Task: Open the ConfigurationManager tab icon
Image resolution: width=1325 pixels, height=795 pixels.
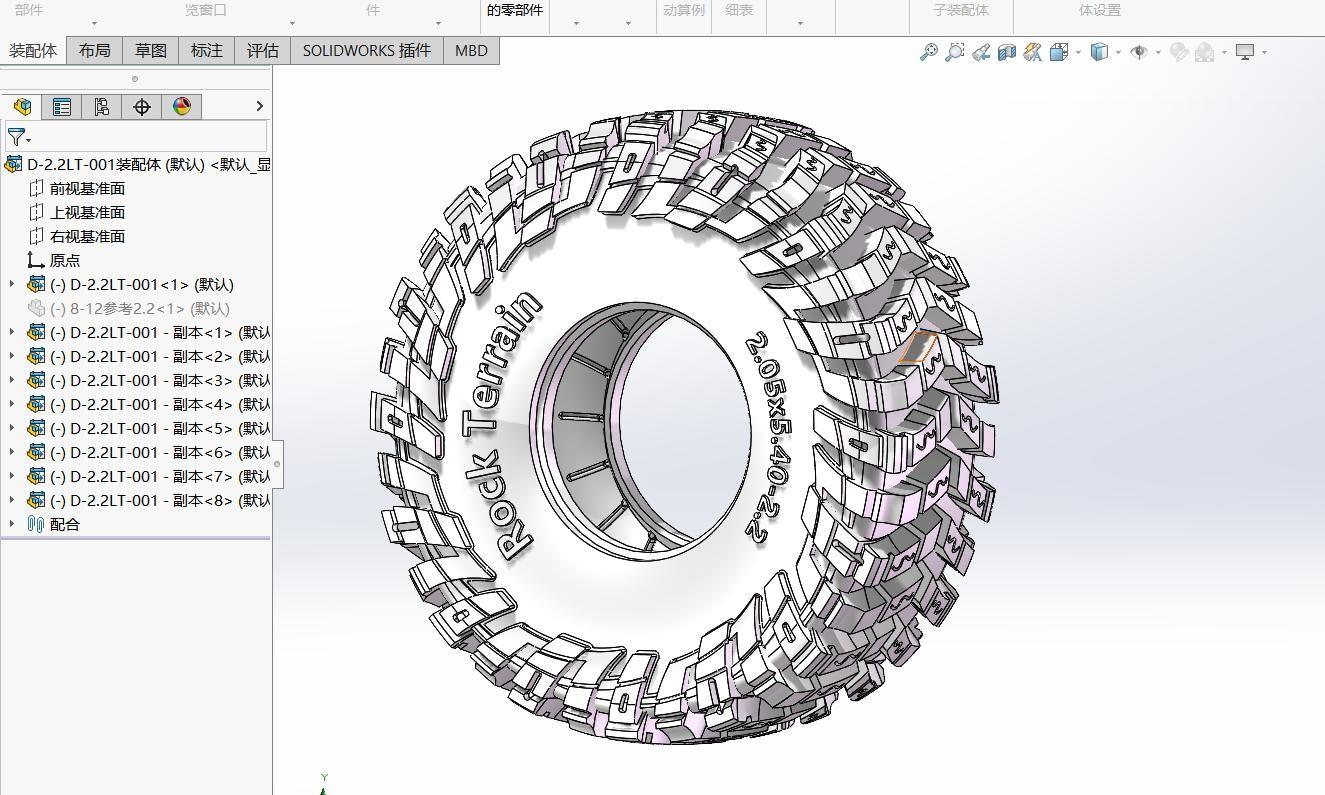Action: pyautogui.click(x=102, y=107)
